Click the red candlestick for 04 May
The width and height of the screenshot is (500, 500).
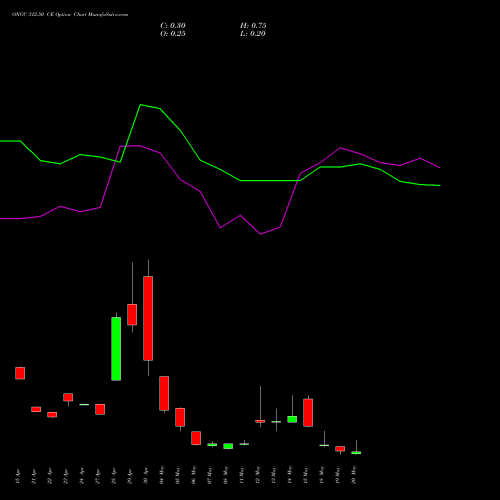[x=164, y=393]
